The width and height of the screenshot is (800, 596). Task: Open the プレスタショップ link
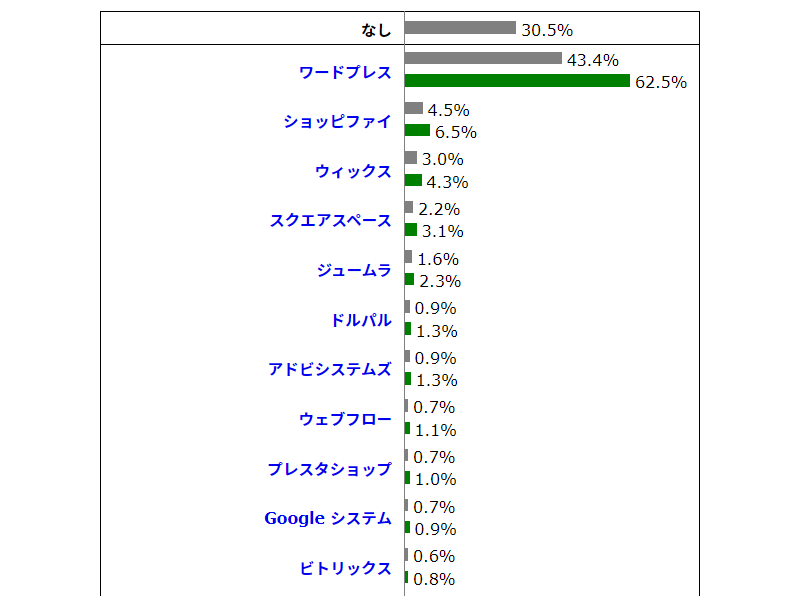(330, 469)
